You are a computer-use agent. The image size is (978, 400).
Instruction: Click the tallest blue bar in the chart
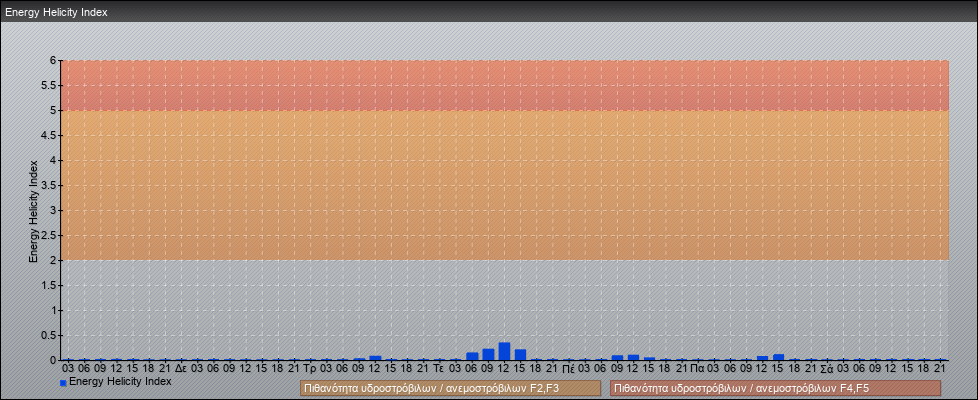pos(505,351)
